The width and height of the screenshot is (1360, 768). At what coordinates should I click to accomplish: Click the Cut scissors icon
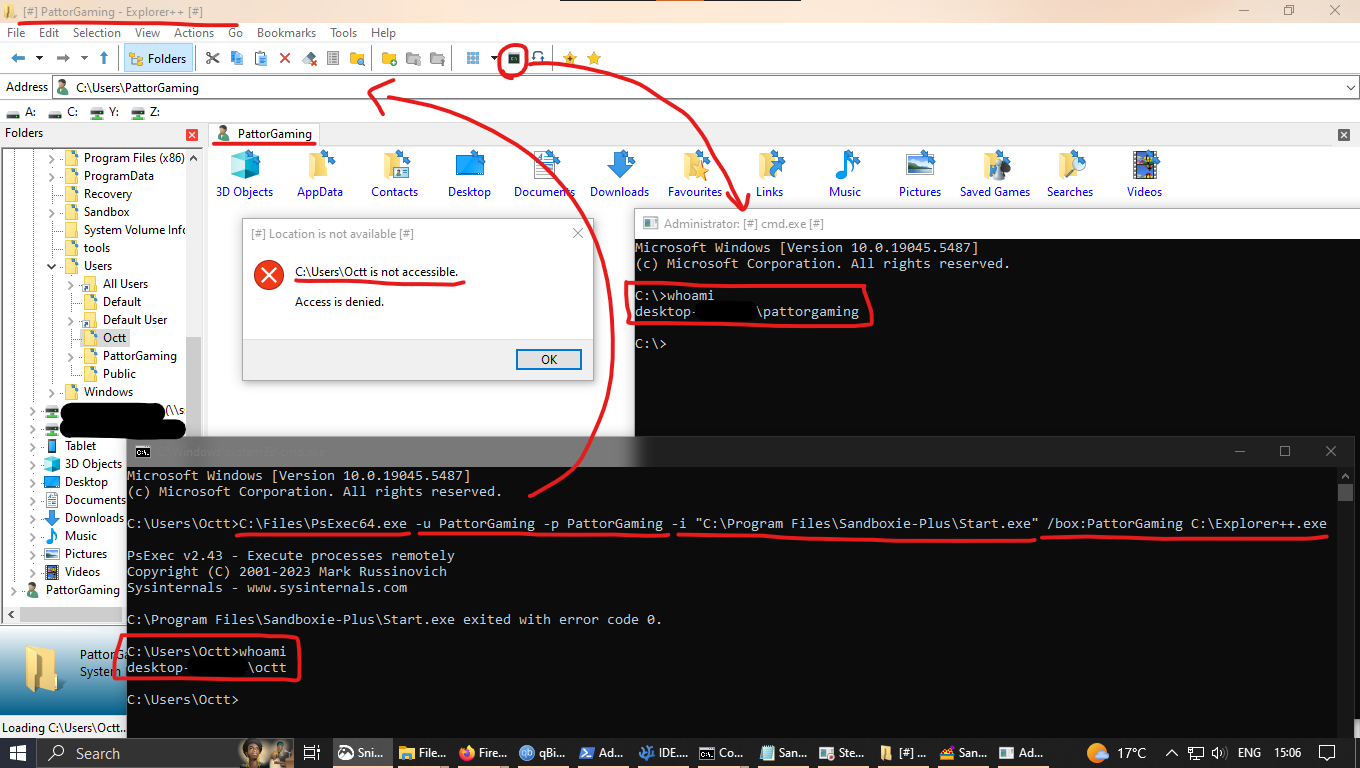(x=212, y=59)
